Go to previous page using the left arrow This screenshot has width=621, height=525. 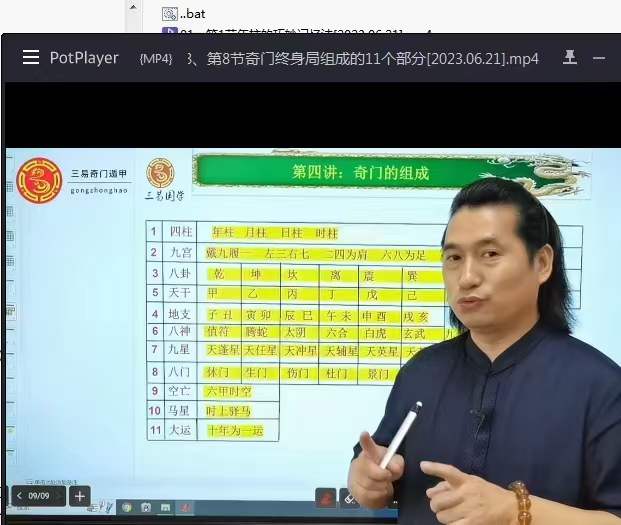click(20, 495)
